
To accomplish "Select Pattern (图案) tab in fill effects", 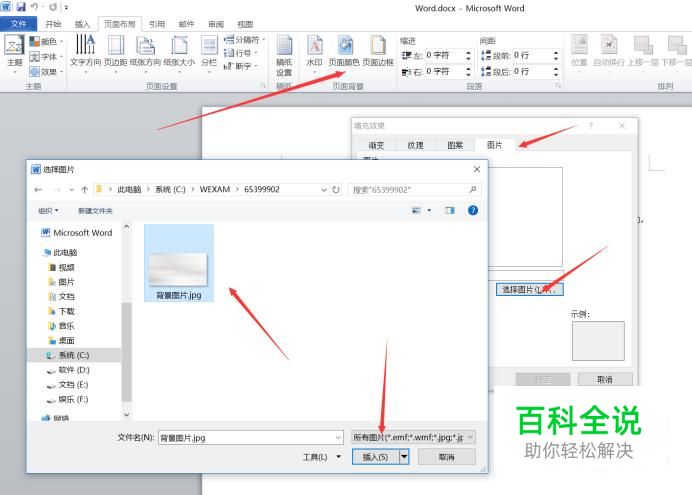I will 455,145.
